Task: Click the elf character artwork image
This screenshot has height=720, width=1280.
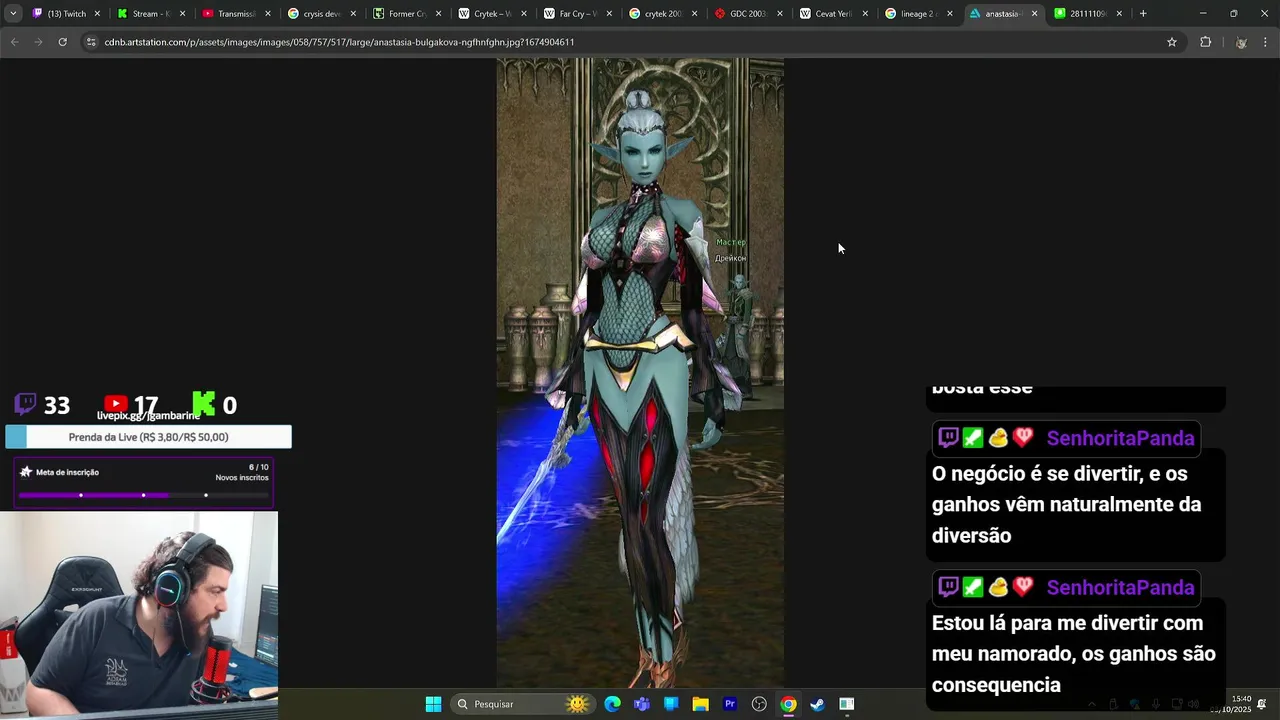Action: [640, 373]
